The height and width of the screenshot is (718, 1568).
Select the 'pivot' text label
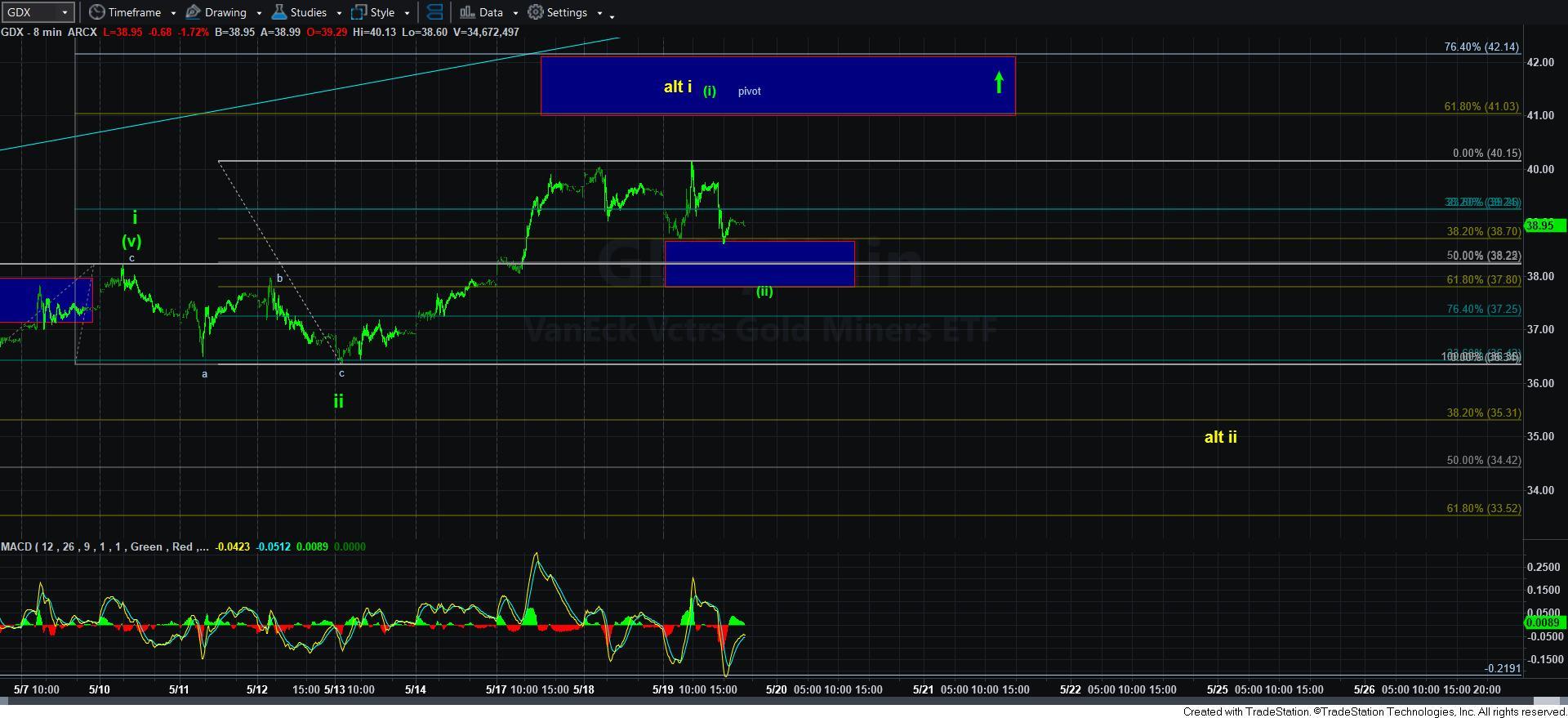749,91
